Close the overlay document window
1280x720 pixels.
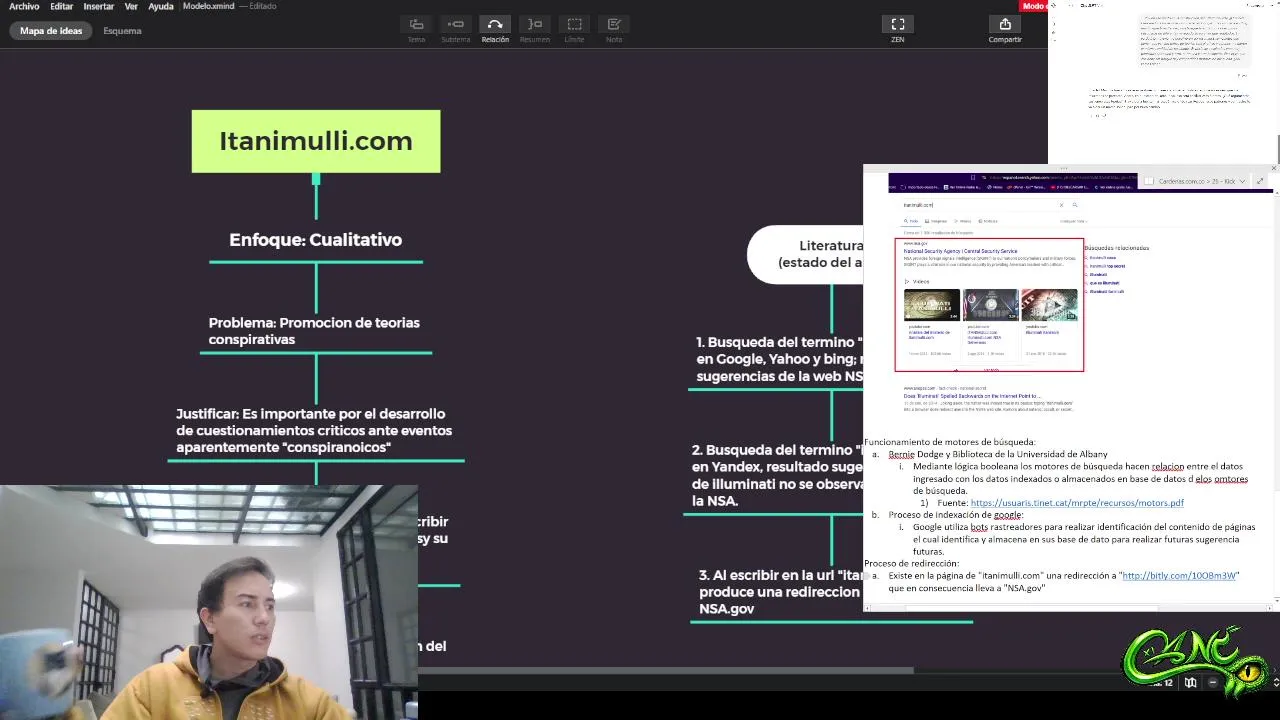[x=1274, y=168]
